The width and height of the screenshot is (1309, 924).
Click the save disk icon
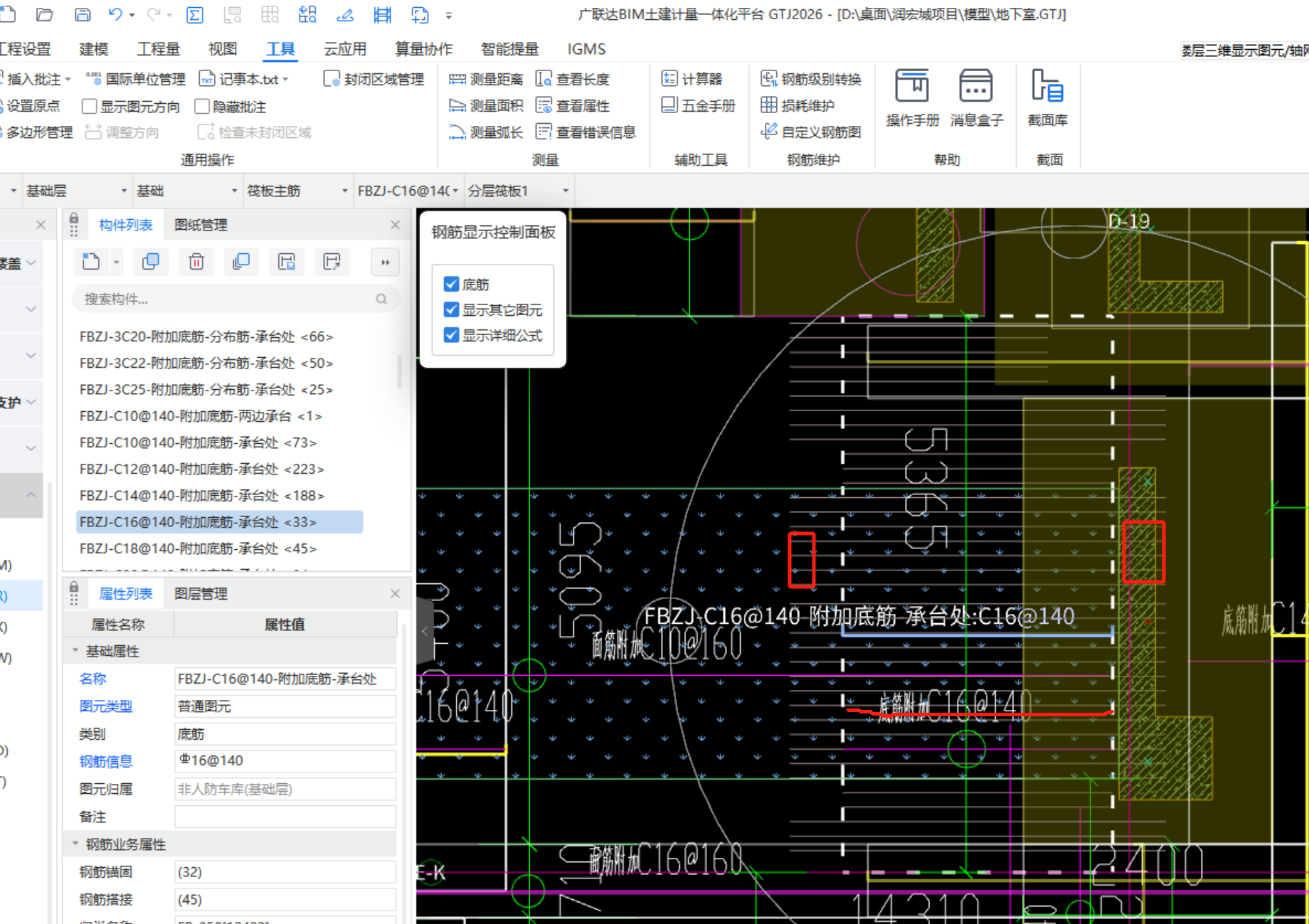83,14
